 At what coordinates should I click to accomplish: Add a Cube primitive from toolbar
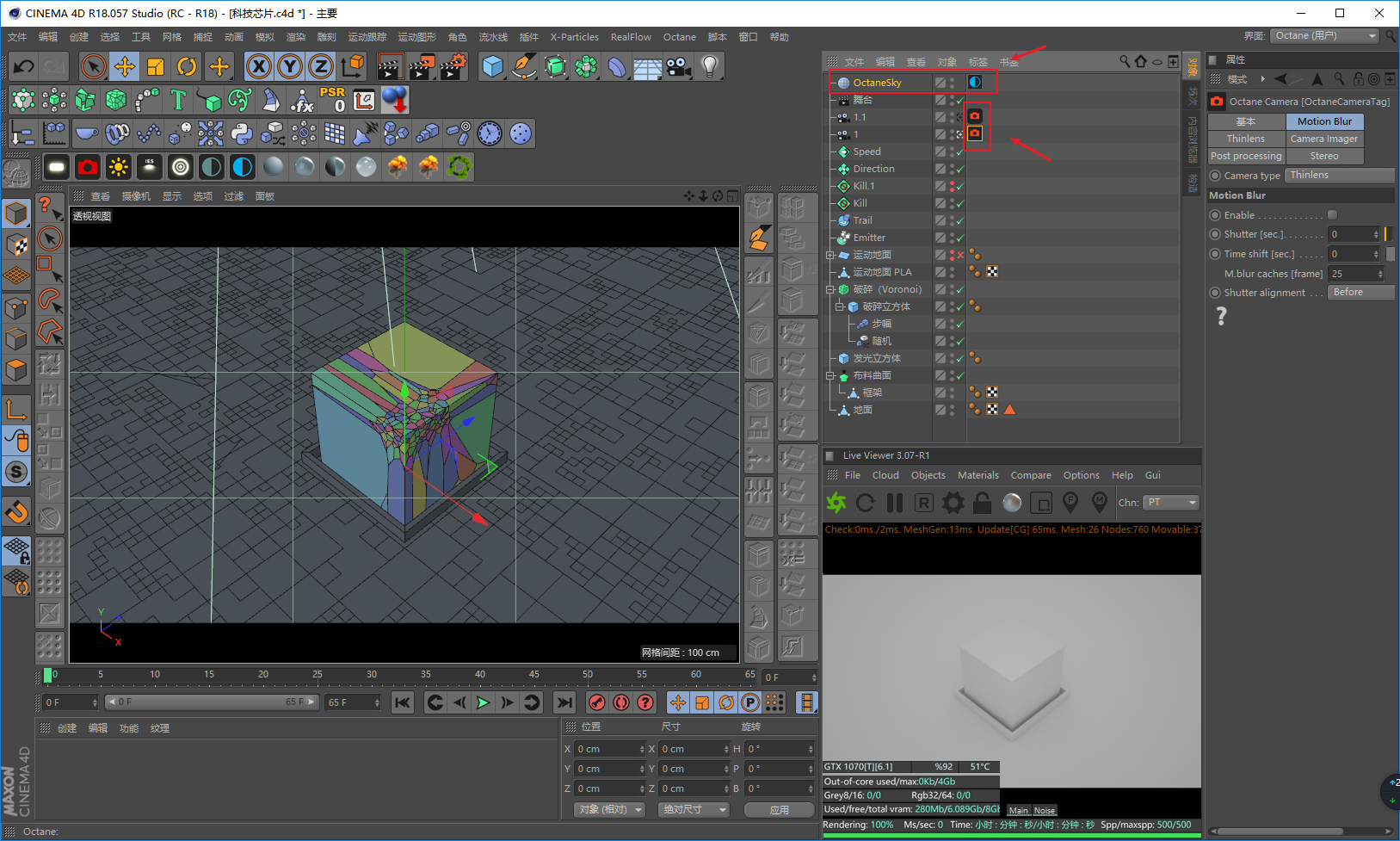pos(493,66)
